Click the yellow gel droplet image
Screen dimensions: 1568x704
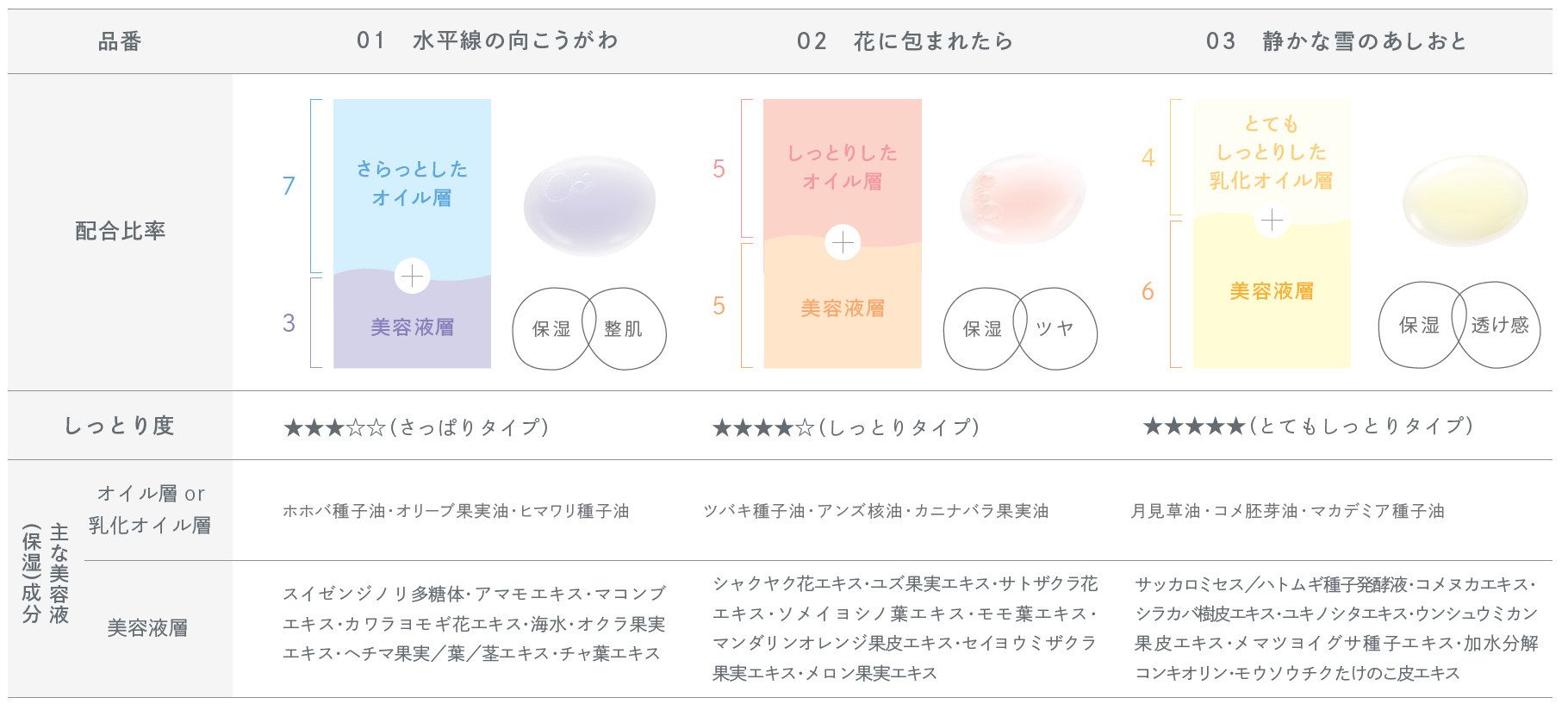coord(1465,200)
